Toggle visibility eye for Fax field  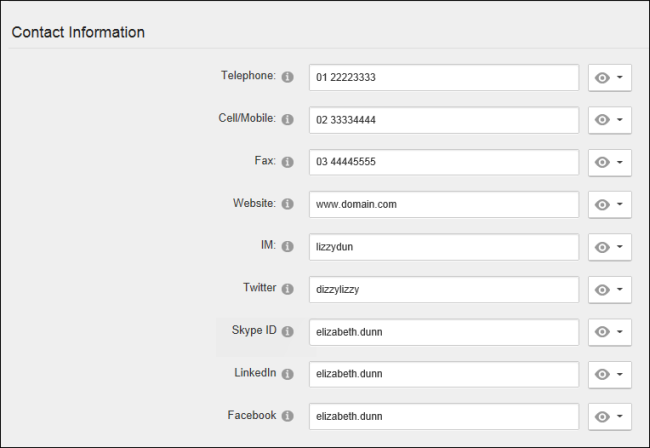click(602, 162)
